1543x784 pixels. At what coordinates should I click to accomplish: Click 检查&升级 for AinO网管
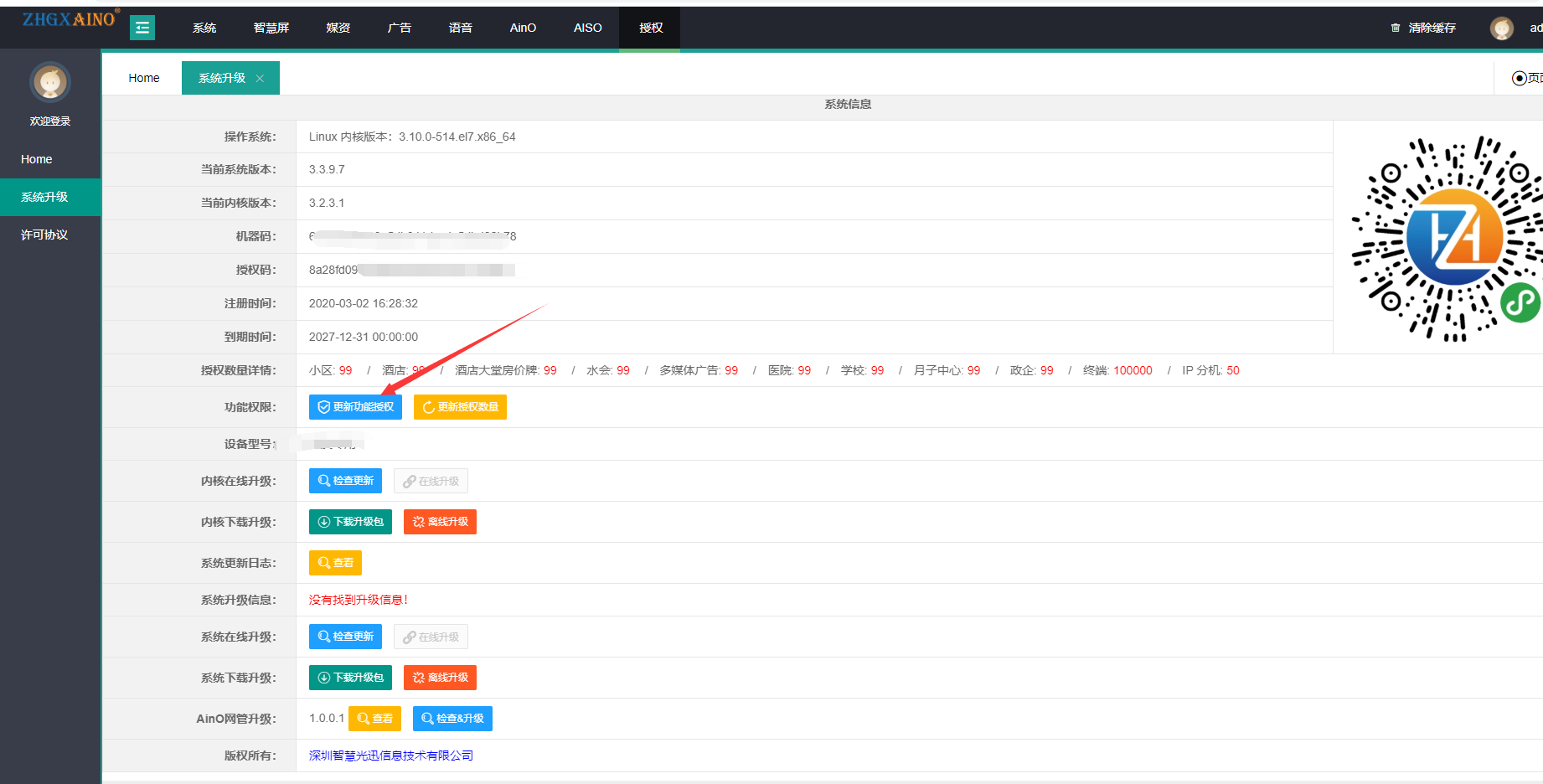pyautogui.click(x=452, y=719)
